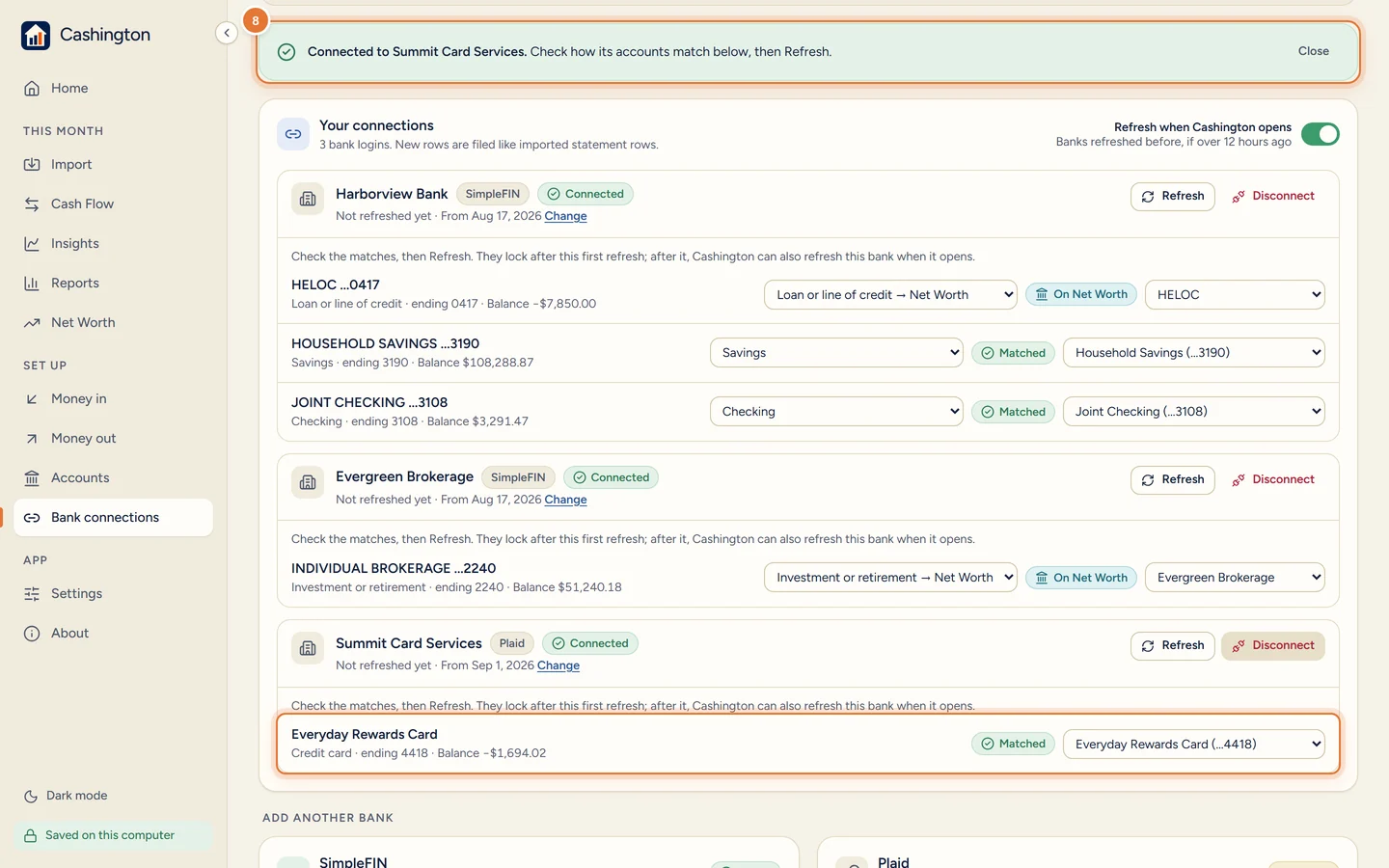Switch on Dark mode

[x=66, y=796]
